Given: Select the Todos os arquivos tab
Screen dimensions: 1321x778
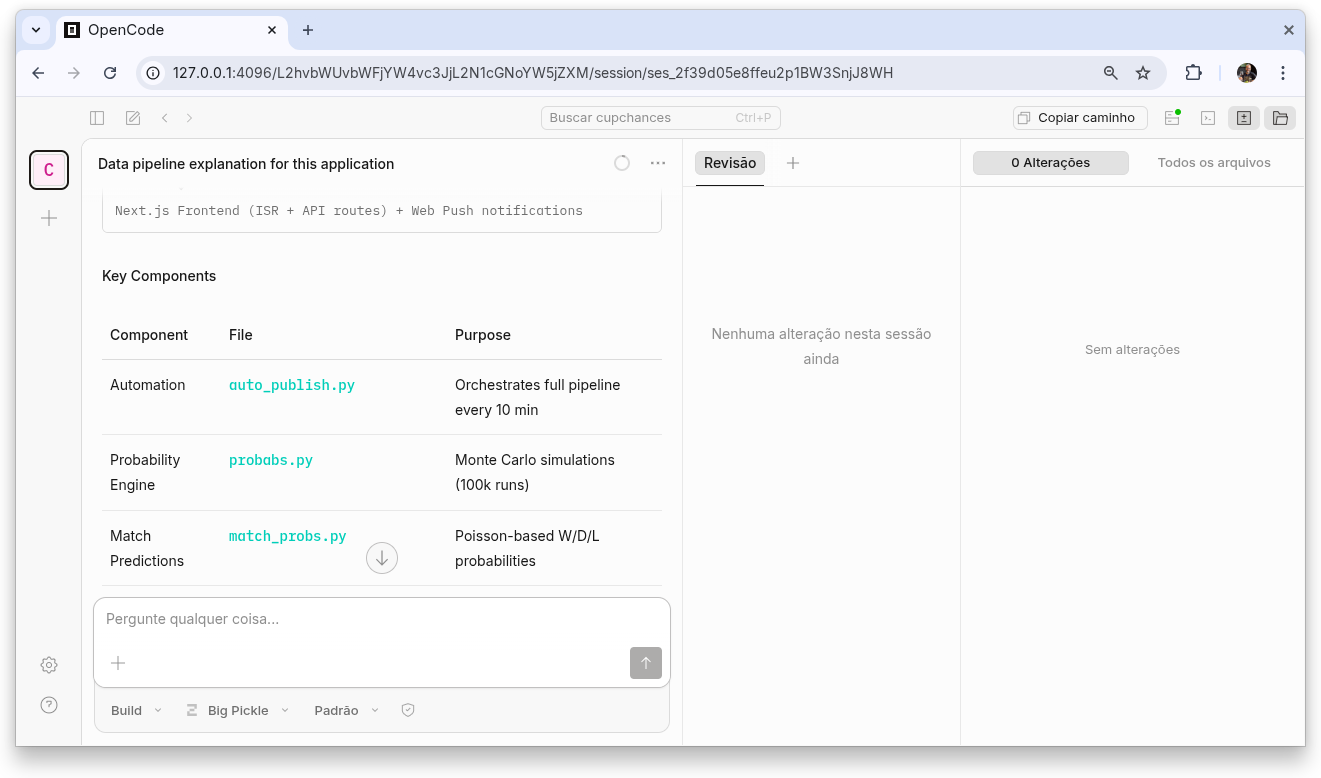Looking at the screenshot, I should click(1214, 163).
